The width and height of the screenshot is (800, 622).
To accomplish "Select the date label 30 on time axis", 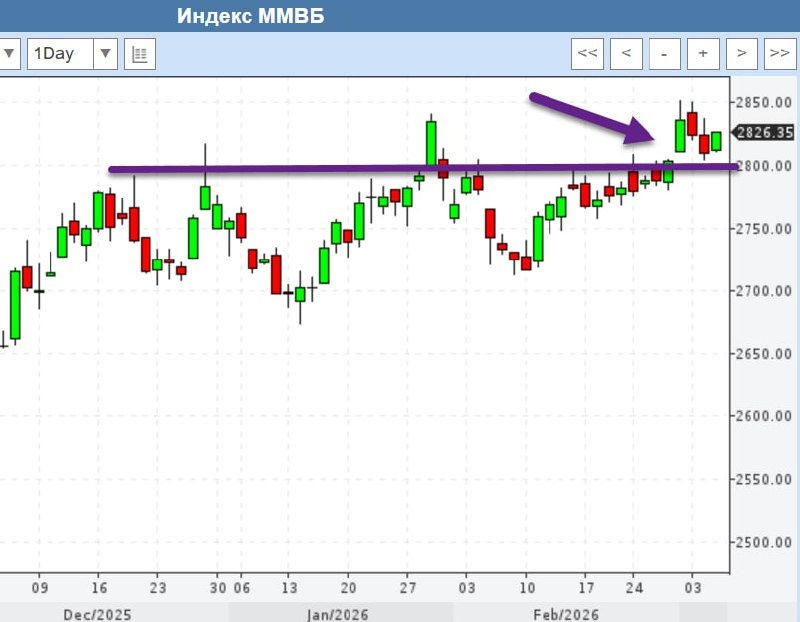I will [218, 588].
